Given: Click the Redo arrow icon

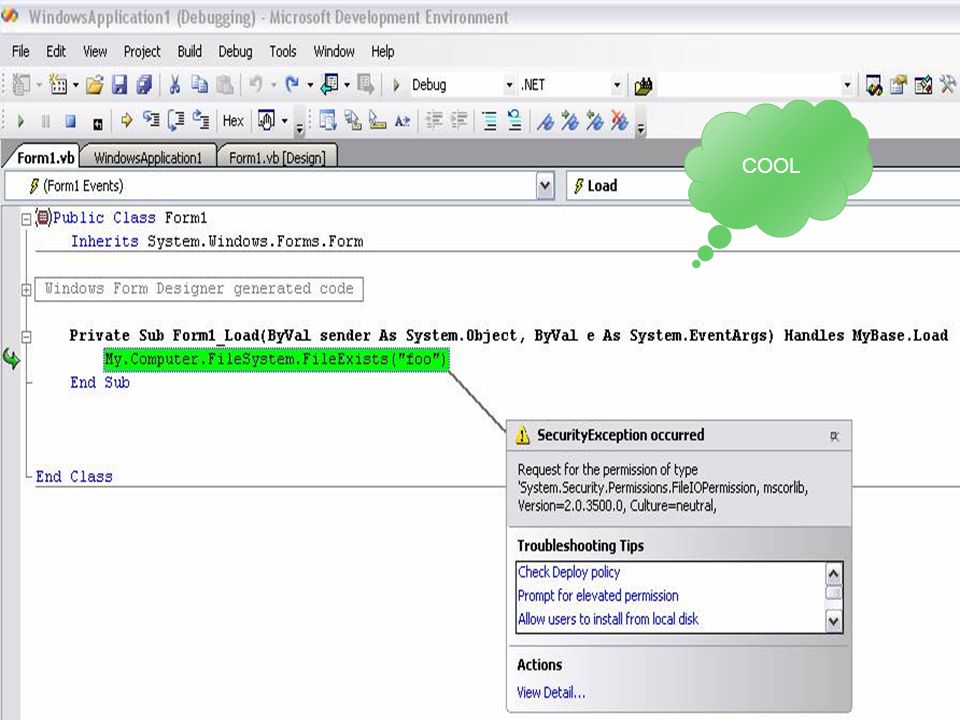Looking at the screenshot, I should click(x=292, y=84).
